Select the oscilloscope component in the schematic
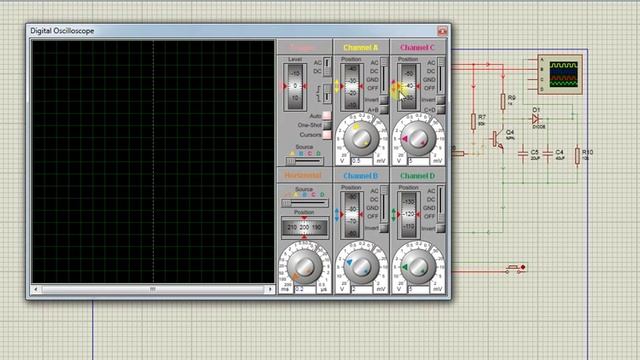 point(559,75)
